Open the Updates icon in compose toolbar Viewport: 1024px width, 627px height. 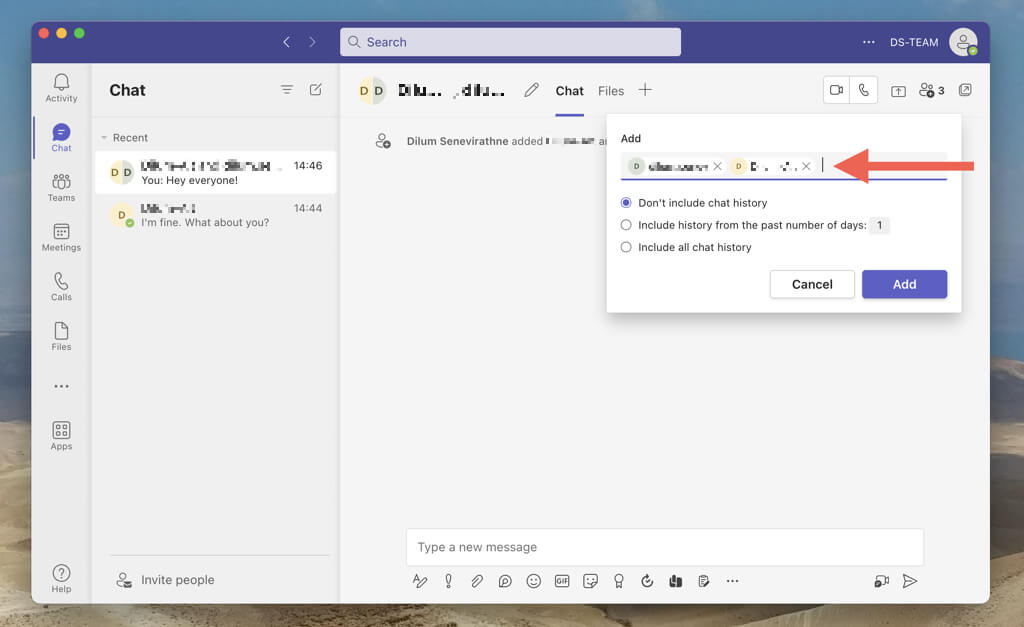click(647, 581)
